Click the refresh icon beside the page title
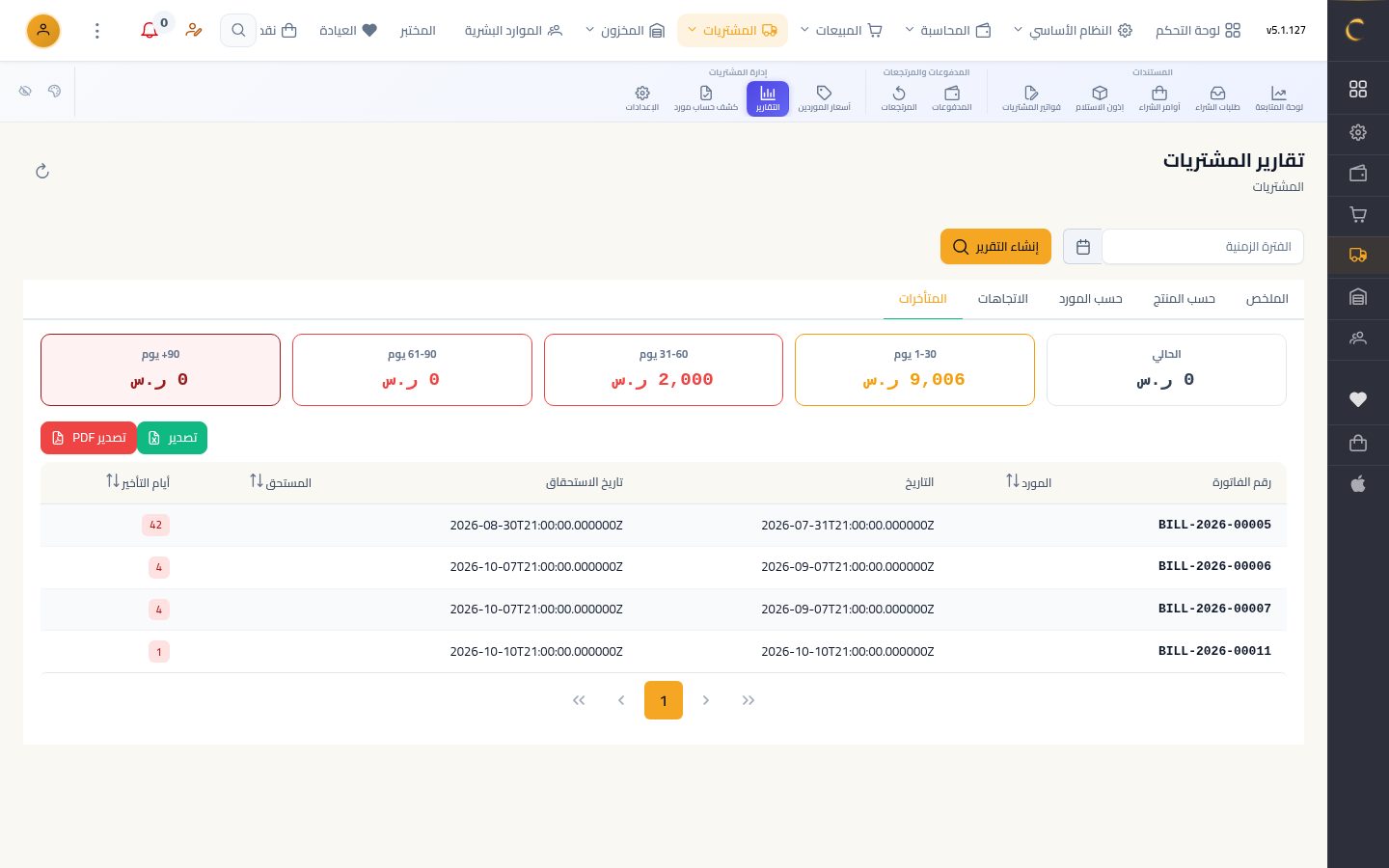The image size is (1389, 868). [42, 172]
